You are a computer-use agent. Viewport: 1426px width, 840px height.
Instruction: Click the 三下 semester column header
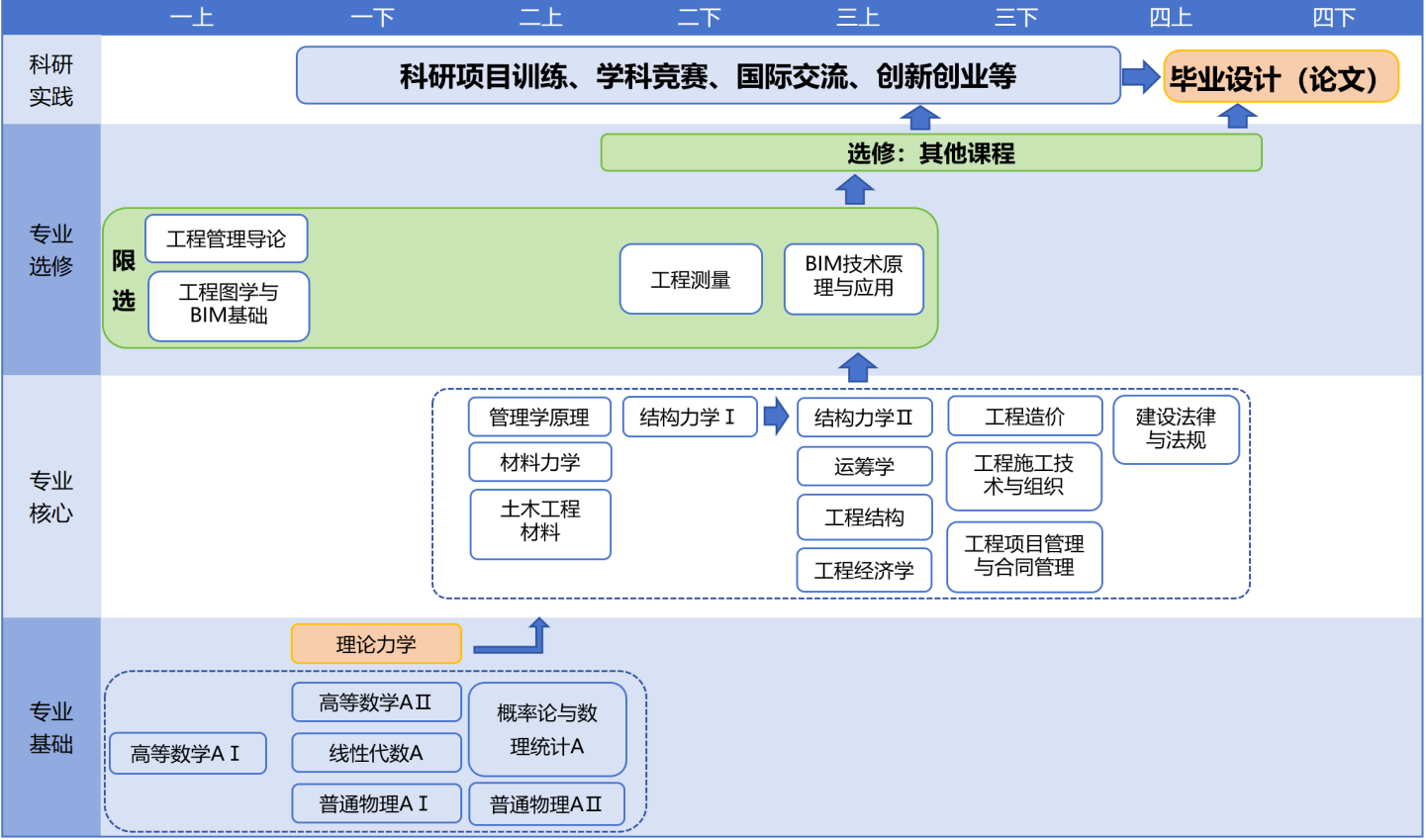1016,17
